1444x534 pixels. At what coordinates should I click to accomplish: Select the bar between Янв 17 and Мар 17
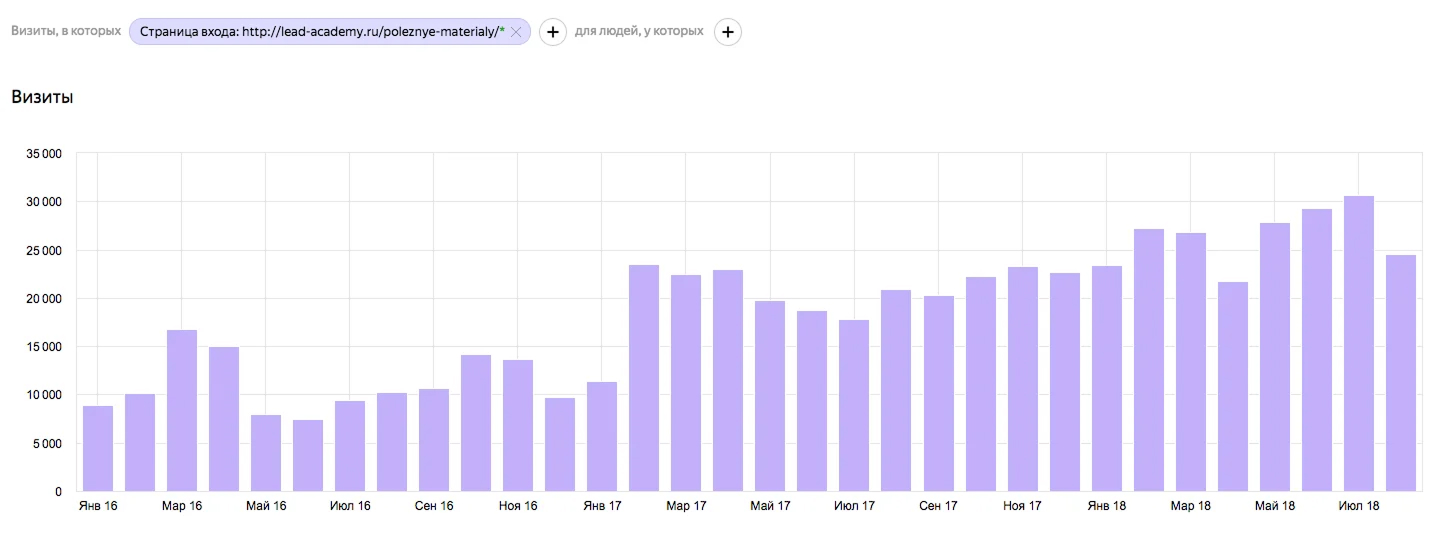click(644, 378)
